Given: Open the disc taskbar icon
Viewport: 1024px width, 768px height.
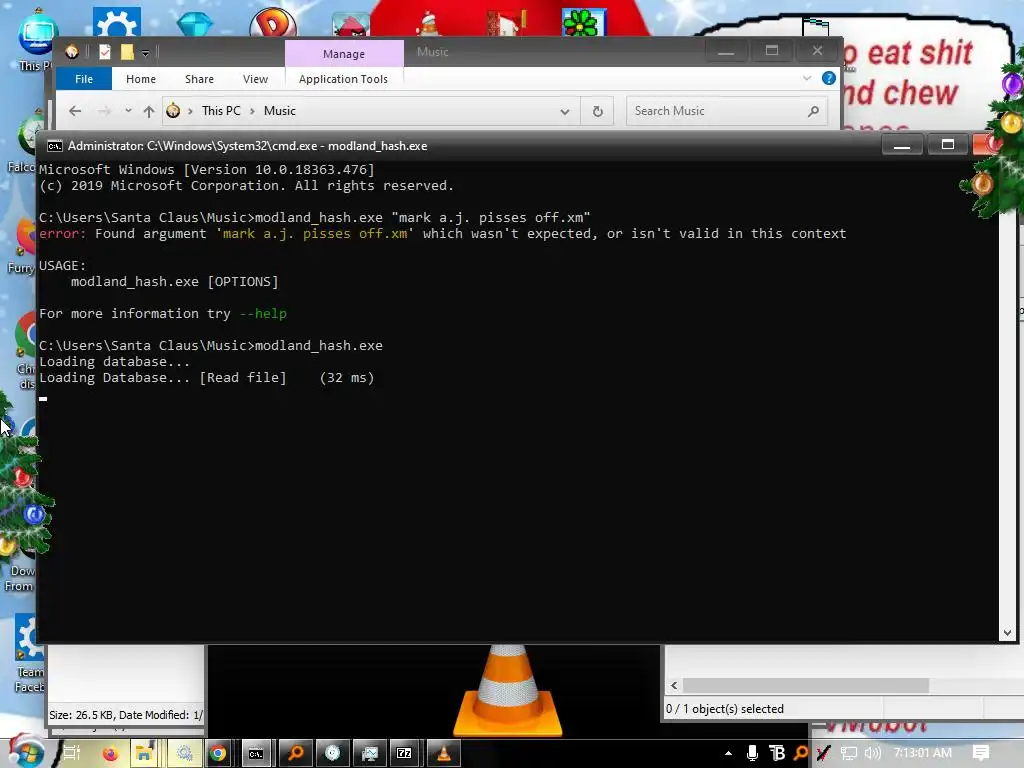Looking at the screenshot, I should [332, 754].
